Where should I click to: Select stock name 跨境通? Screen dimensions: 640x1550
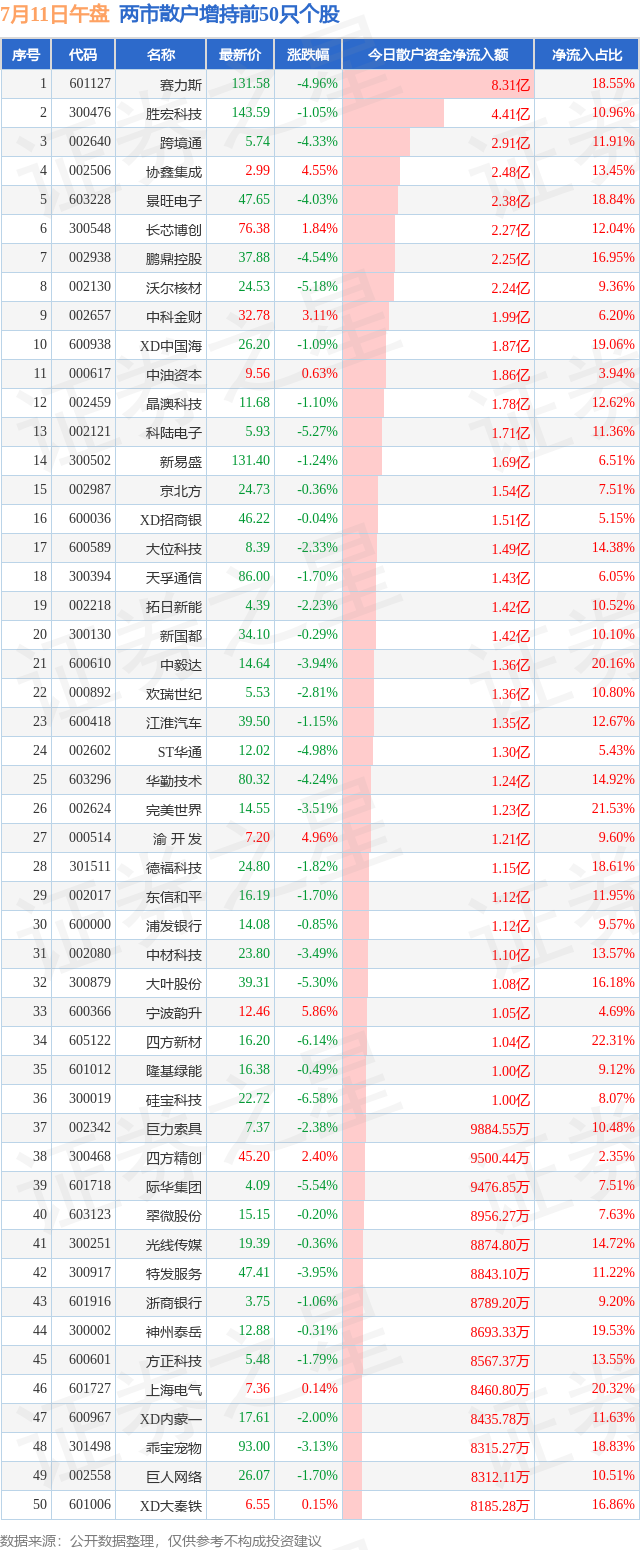181,143
